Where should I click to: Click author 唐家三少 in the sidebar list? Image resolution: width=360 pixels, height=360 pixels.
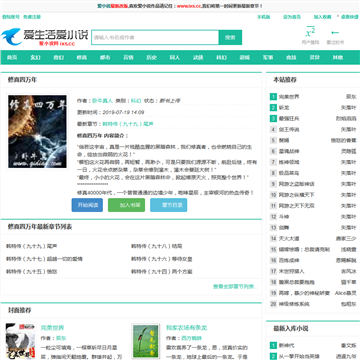point(346,238)
